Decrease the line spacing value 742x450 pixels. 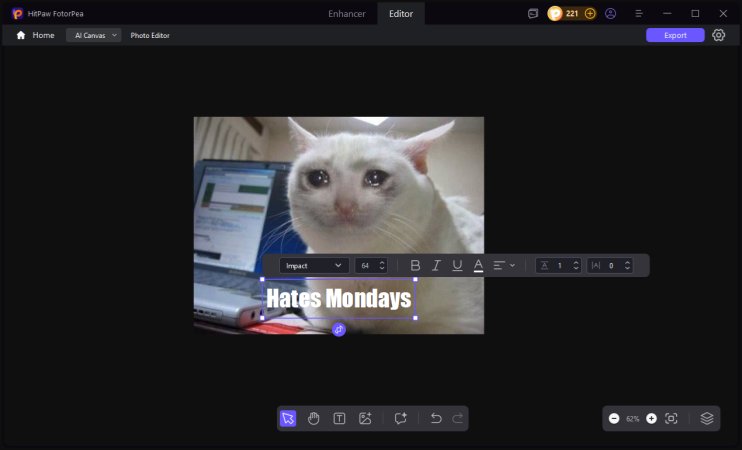(576, 269)
